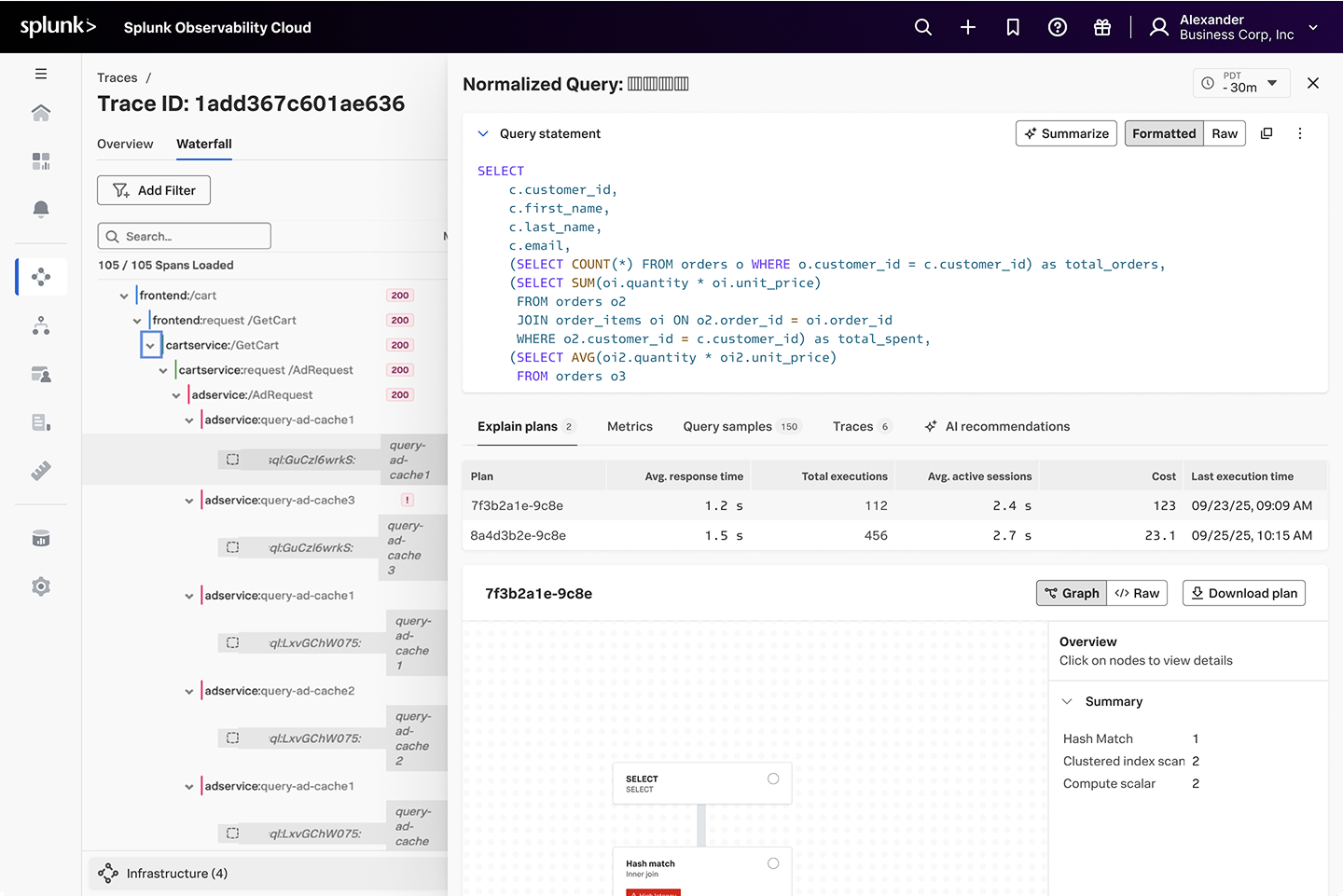Open settings gear icon in sidebar
1343x896 pixels.
pyautogui.click(x=41, y=586)
